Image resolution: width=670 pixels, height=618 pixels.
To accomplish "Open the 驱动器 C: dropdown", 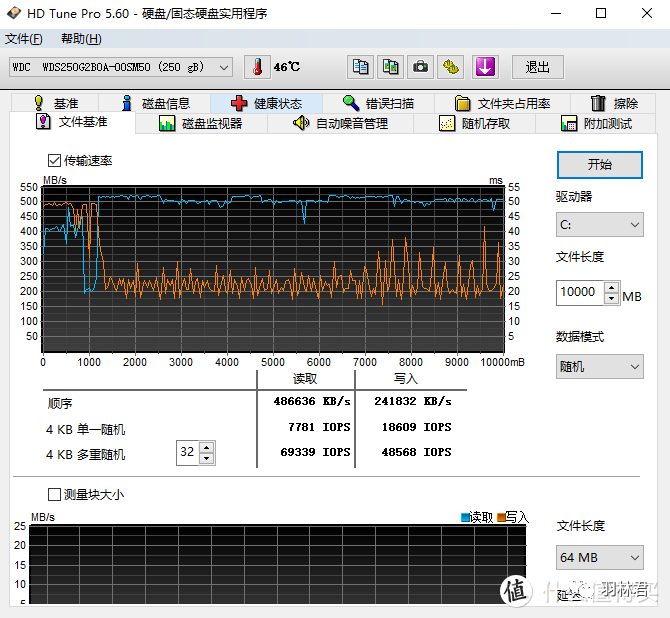I will pos(599,224).
